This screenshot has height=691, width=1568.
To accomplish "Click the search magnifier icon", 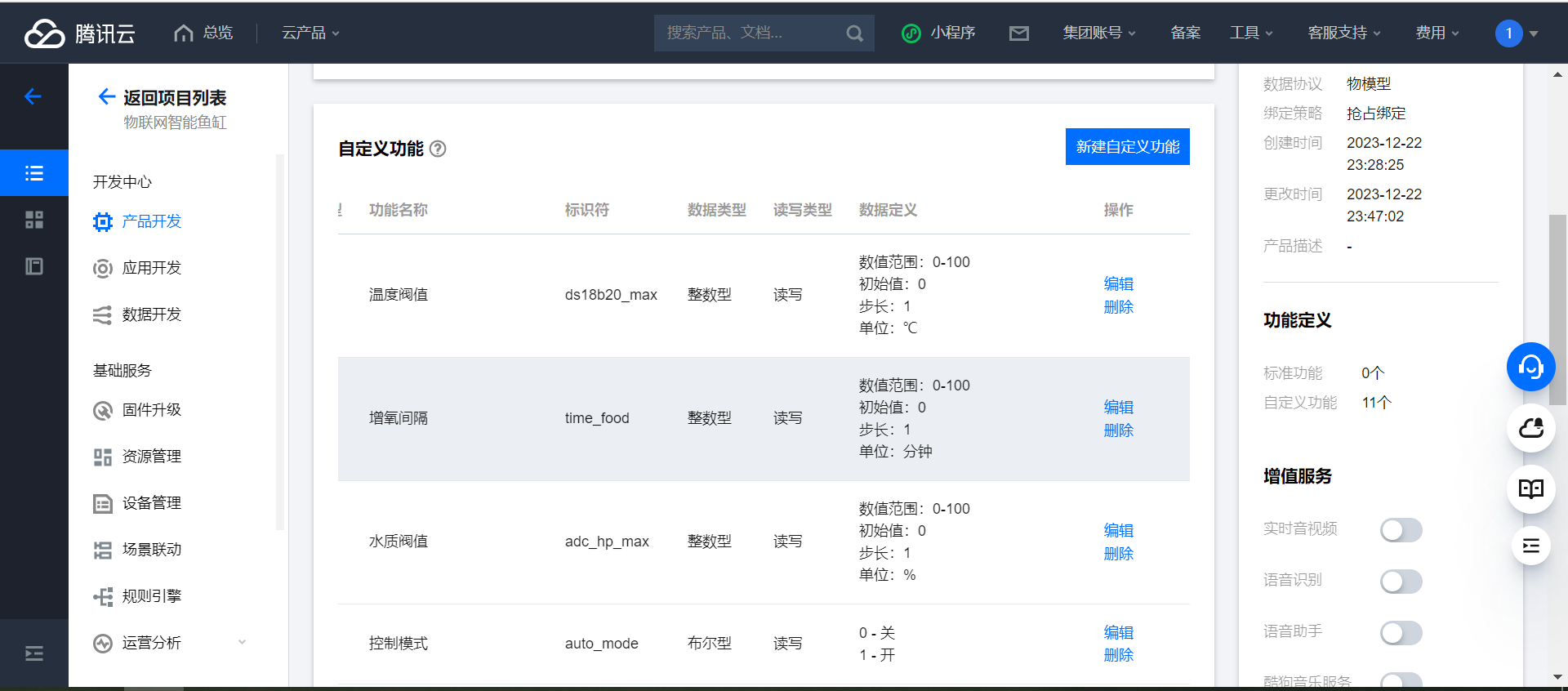I will [x=854, y=33].
